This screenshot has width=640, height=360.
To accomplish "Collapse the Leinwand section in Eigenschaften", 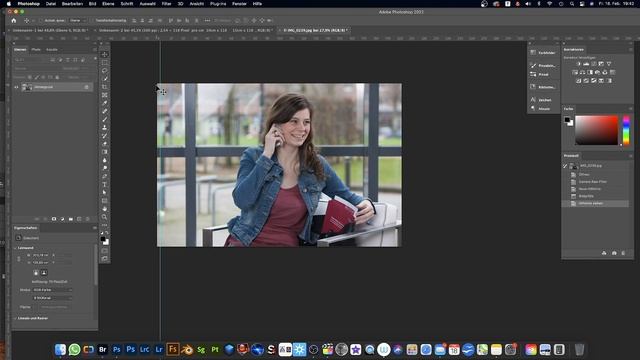I will pyautogui.click(x=16, y=248).
